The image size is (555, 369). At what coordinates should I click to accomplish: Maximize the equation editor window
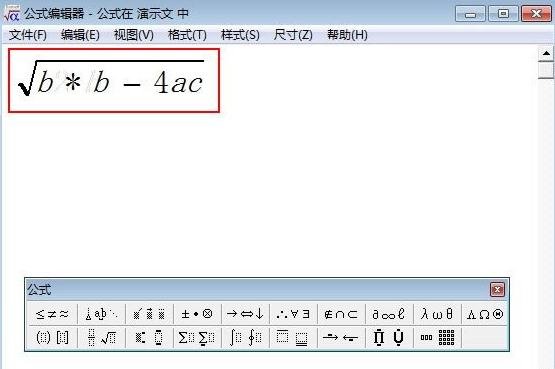point(503,14)
